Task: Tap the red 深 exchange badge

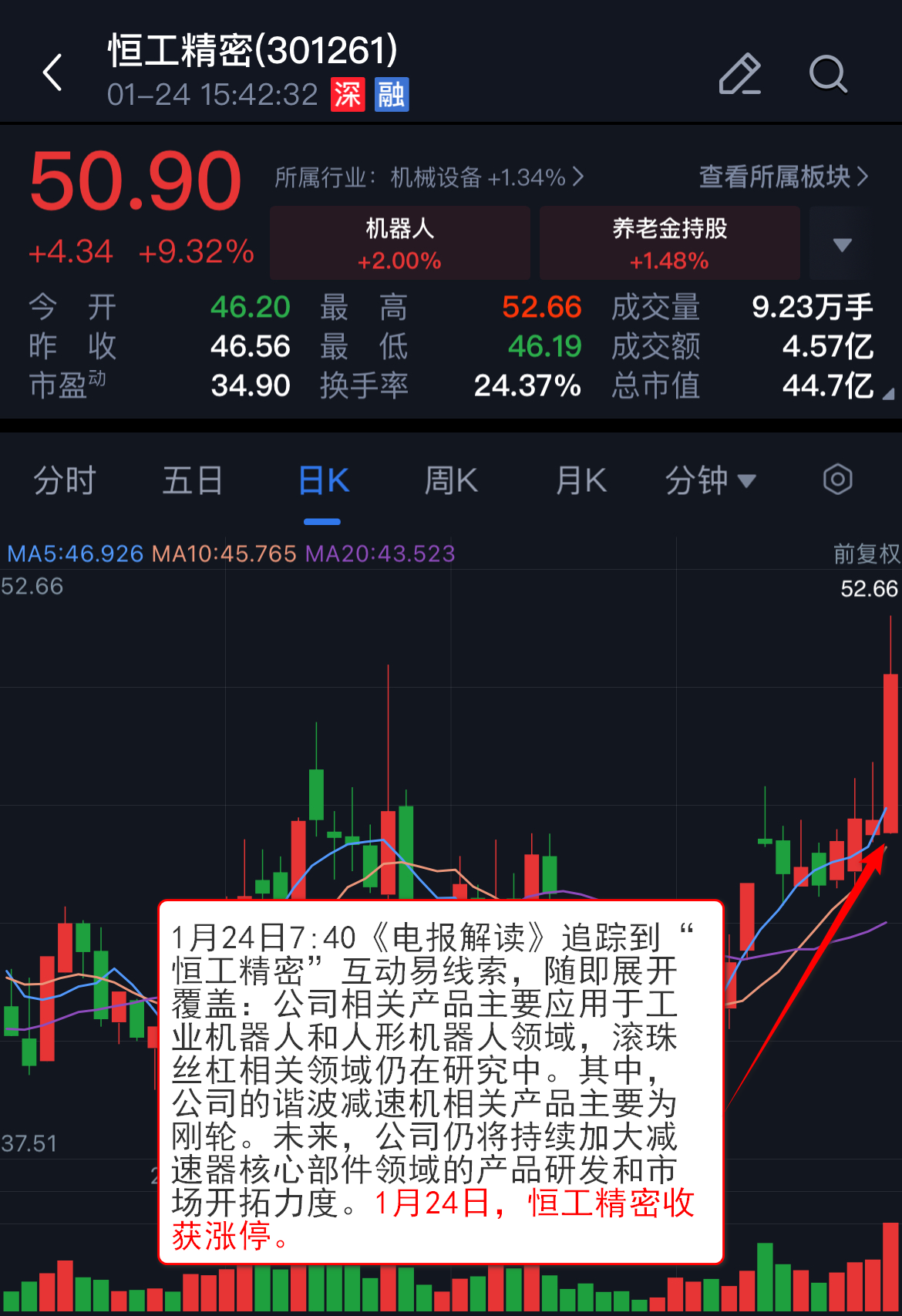Action: [x=348, y=95]
